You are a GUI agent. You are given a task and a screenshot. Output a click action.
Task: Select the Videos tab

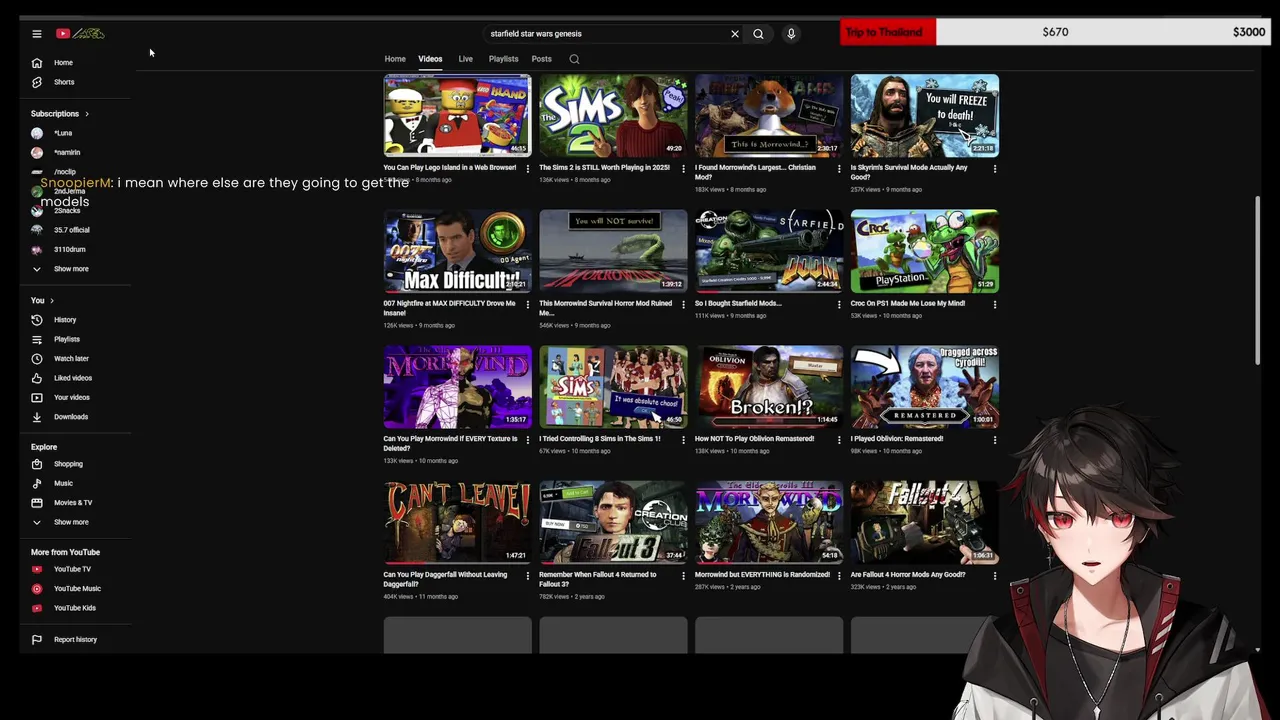pyautogui.click(x=430, y=59)
